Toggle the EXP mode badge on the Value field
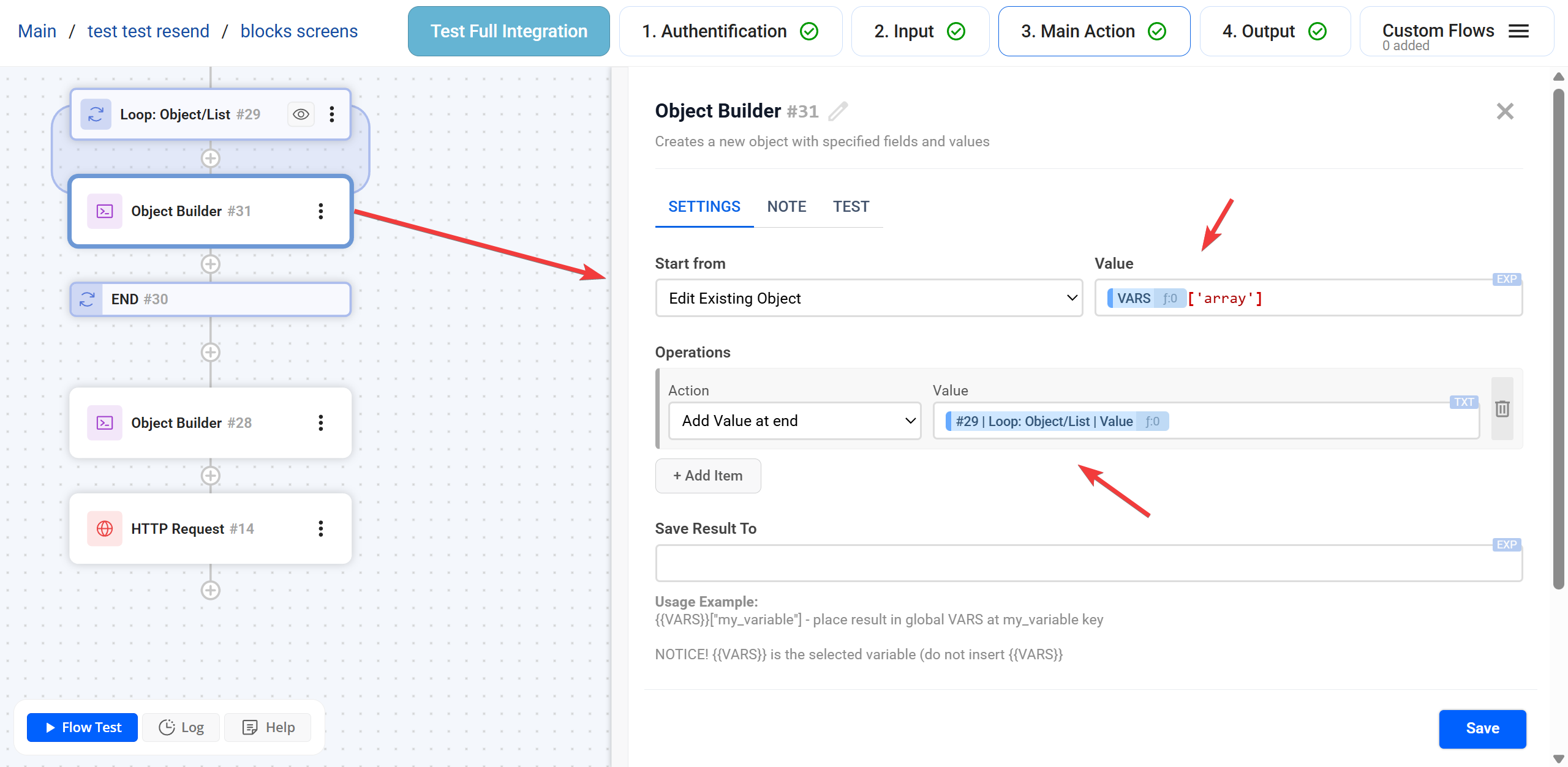This screenshot has width=1568, height=767. coord(1506,279)
